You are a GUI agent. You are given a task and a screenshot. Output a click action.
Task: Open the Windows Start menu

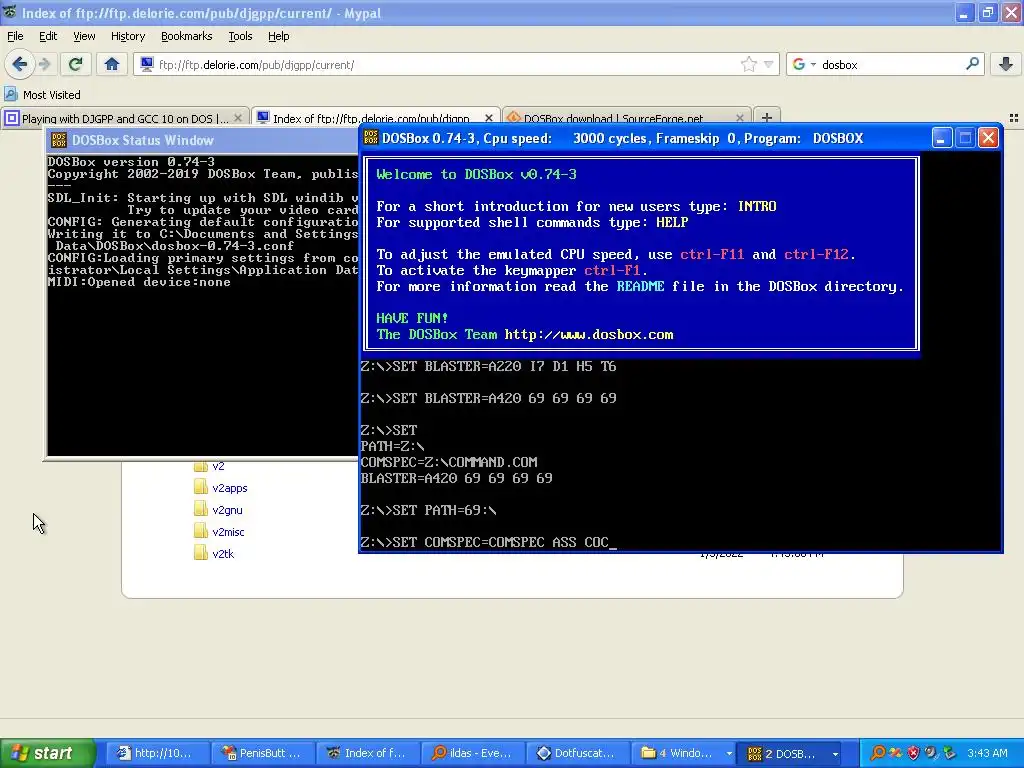click(47, 753)
